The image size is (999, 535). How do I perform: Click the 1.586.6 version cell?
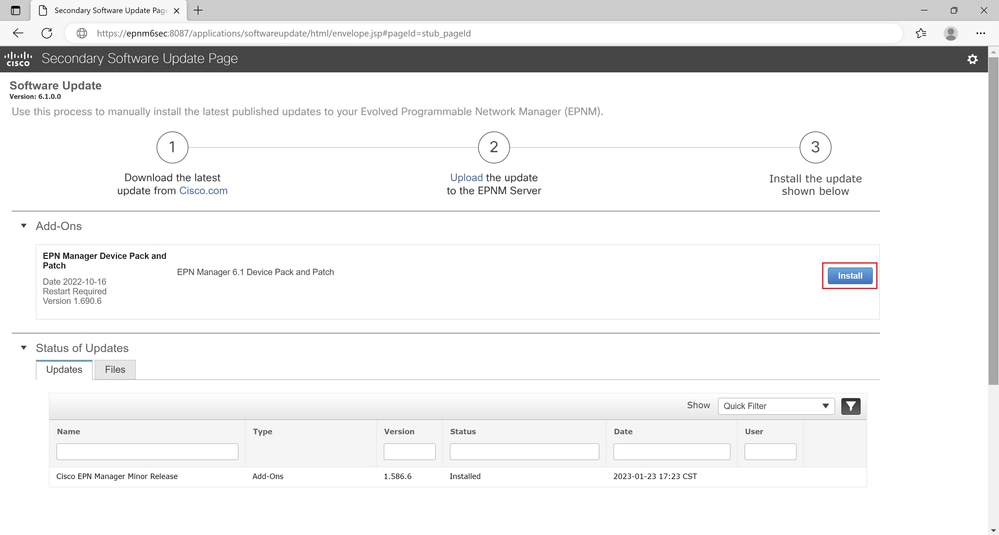[398, 476]
